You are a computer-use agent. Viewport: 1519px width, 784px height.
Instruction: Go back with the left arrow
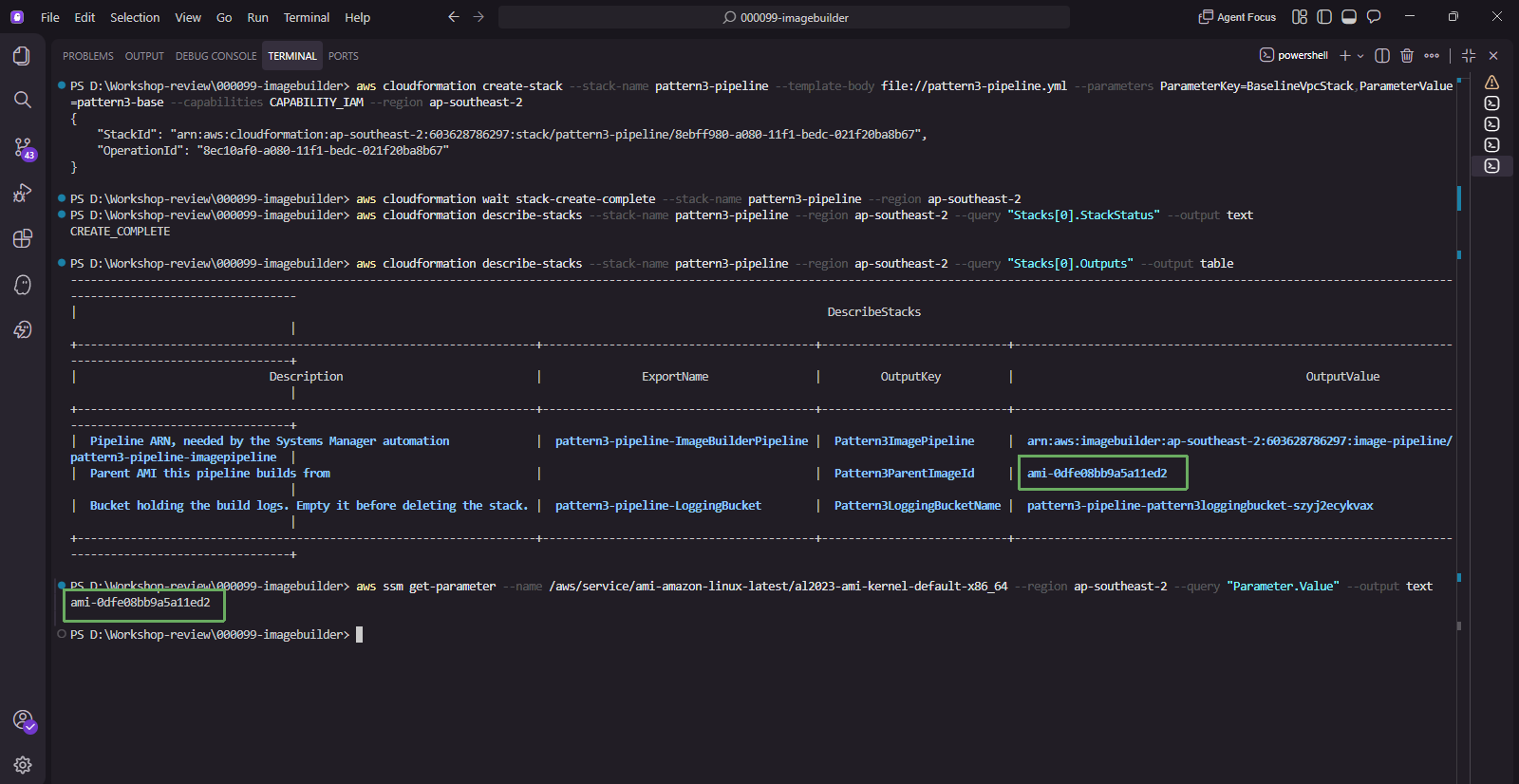pyautogui.click(x=454, y=17)
